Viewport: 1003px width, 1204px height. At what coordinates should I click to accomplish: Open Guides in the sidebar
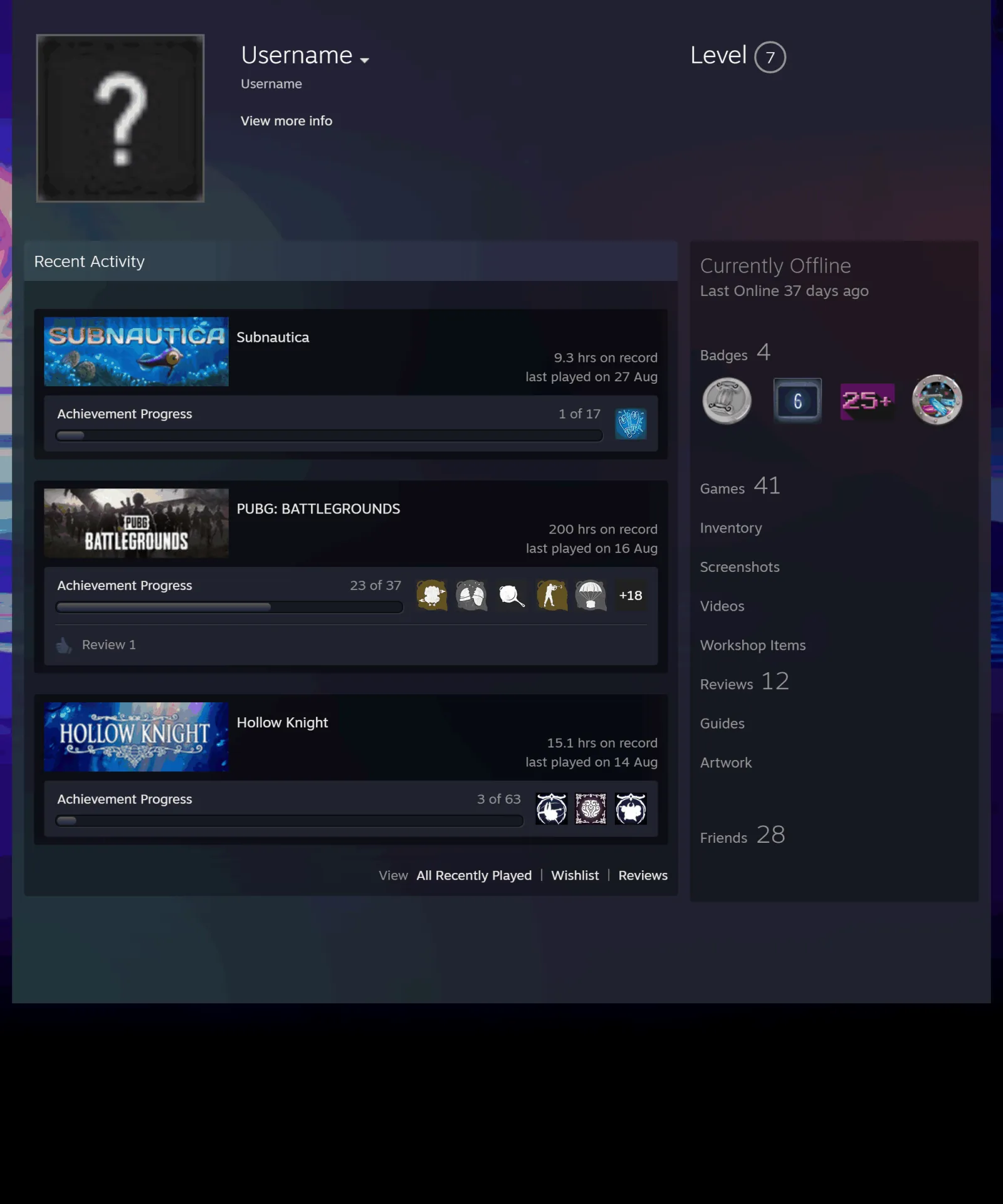[x=722, y=724]
